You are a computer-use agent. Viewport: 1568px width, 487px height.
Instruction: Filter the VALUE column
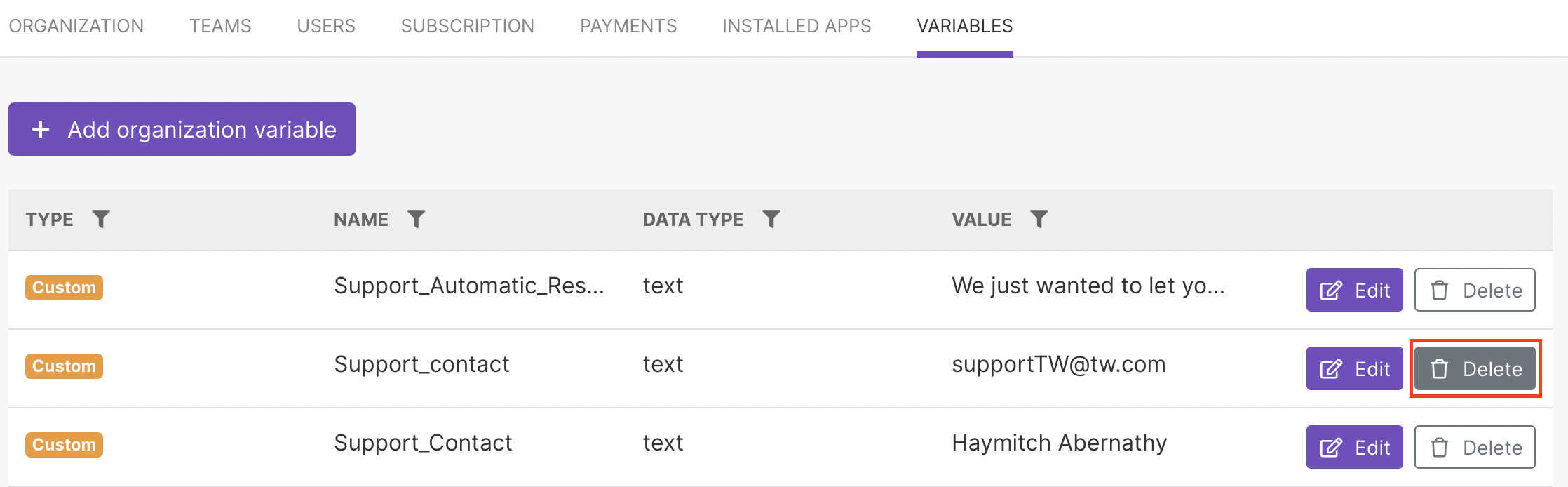(x=1039, y=220)
